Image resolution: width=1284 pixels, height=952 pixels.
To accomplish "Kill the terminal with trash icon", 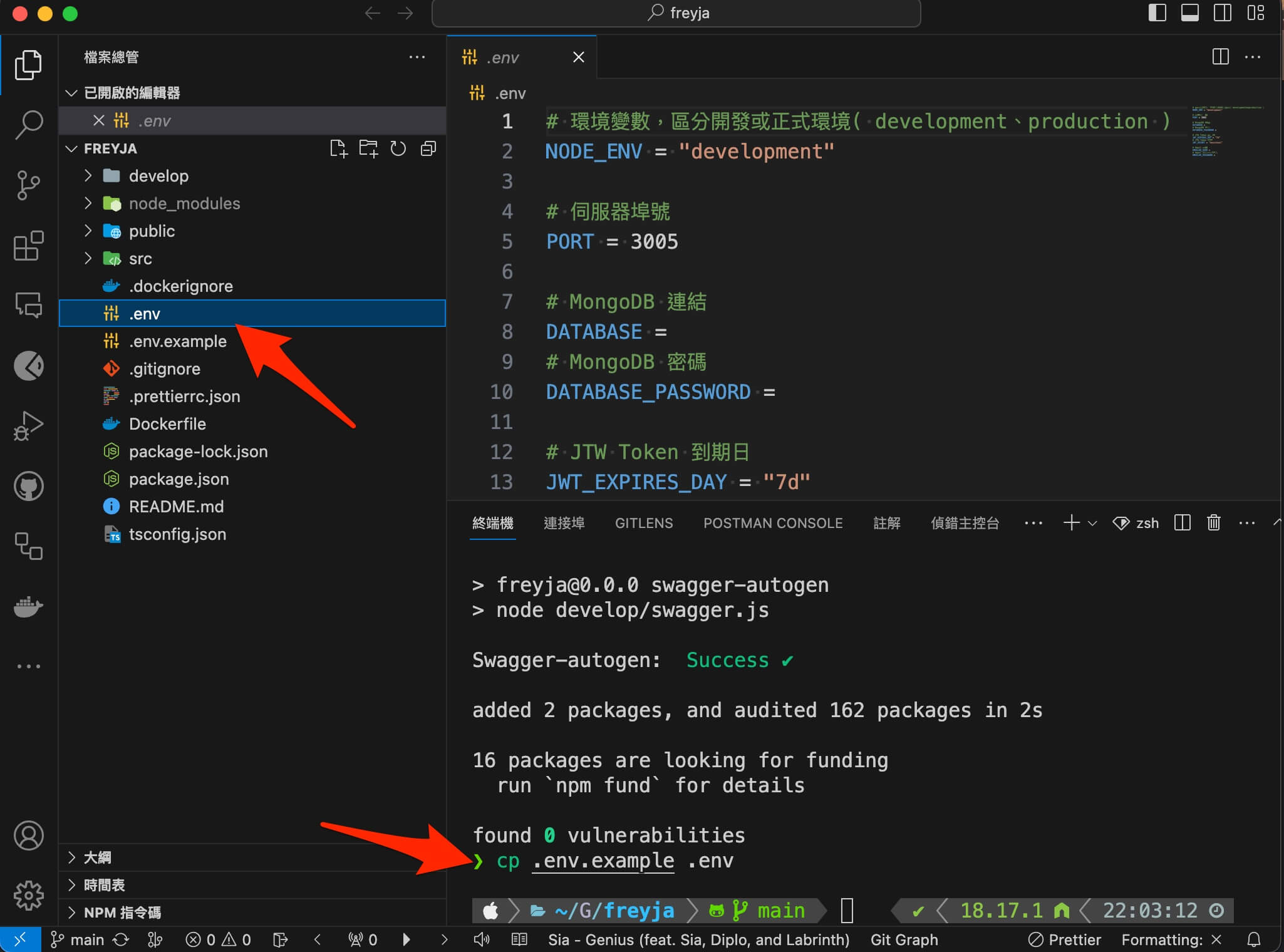I will (1214, 522).
